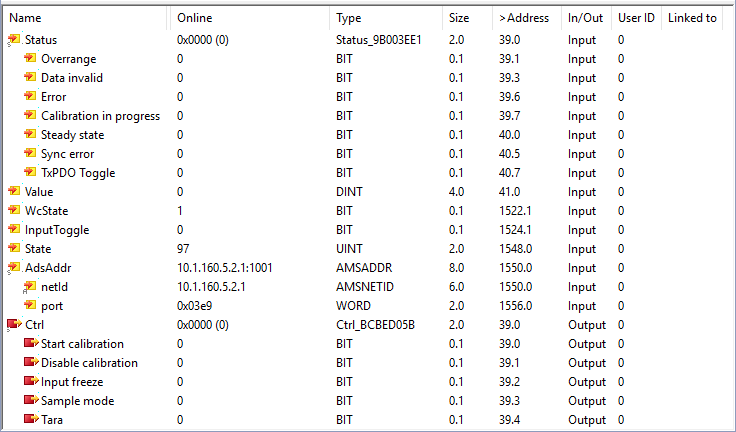Click the red output icon beside Ctrl
This screenshot has height=432, width=736.
(x=14, y=325)
